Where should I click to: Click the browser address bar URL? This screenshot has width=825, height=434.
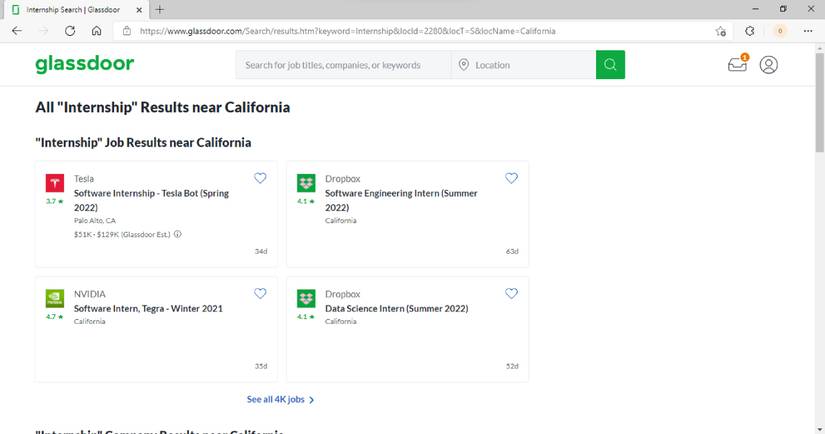coord(347,31)
